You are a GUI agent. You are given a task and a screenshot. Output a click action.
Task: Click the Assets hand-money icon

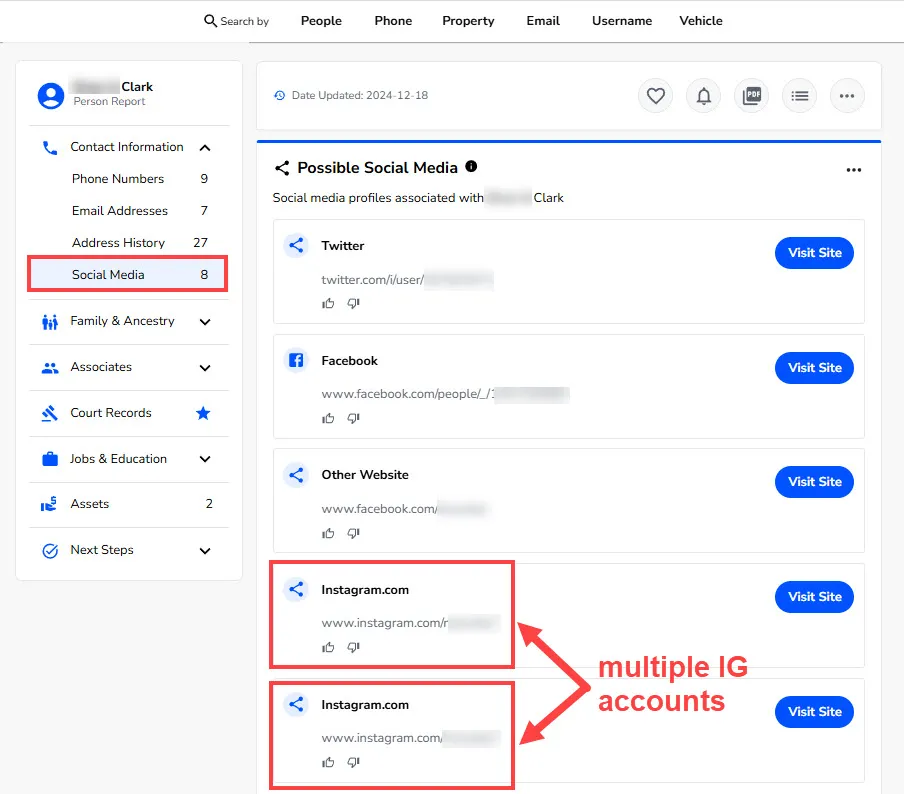[49, 504]
